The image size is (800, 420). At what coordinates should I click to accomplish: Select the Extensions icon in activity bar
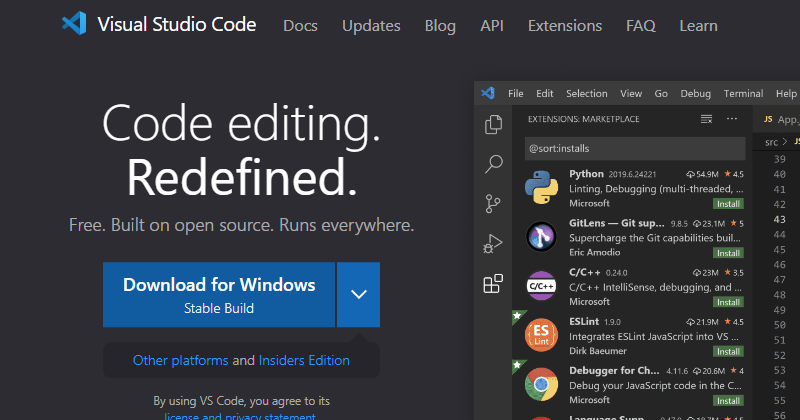(x=493, y=284)
